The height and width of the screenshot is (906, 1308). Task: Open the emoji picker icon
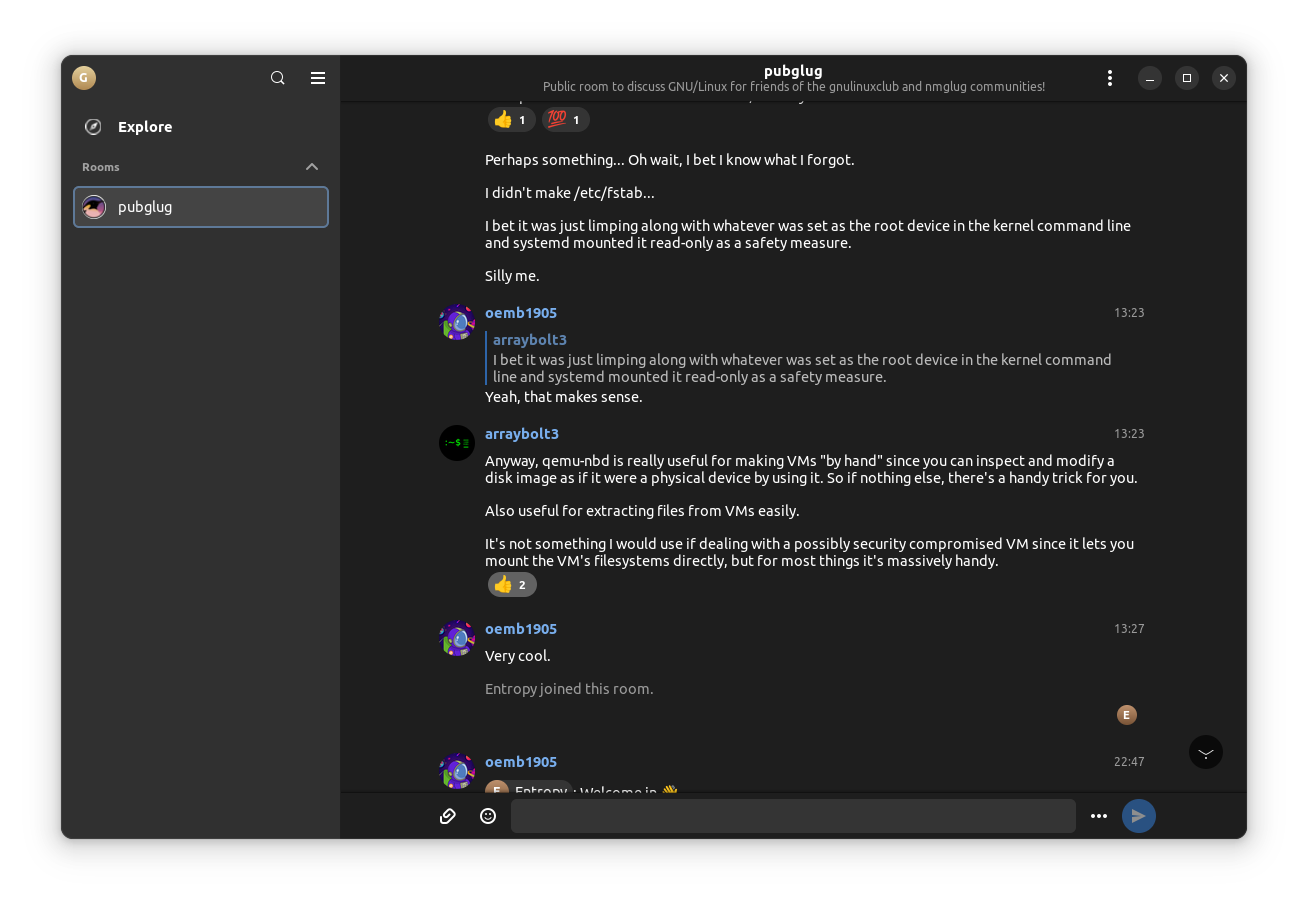coord(487,815)
